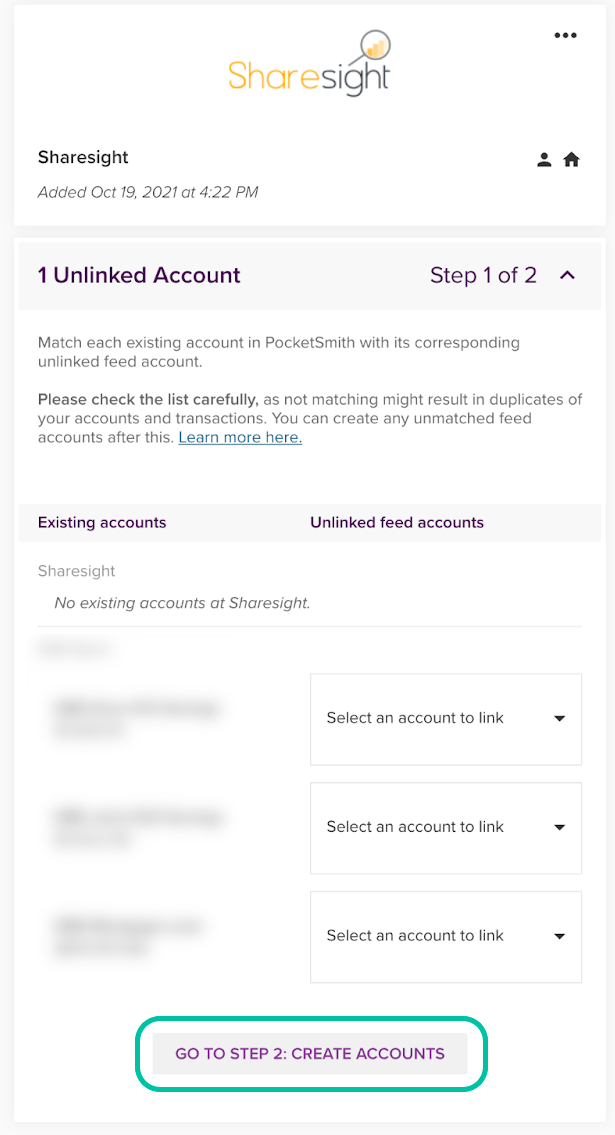The image size is (615, 1135).
Task: Select the Sharesight institution name text
Action: coord(83,157)
